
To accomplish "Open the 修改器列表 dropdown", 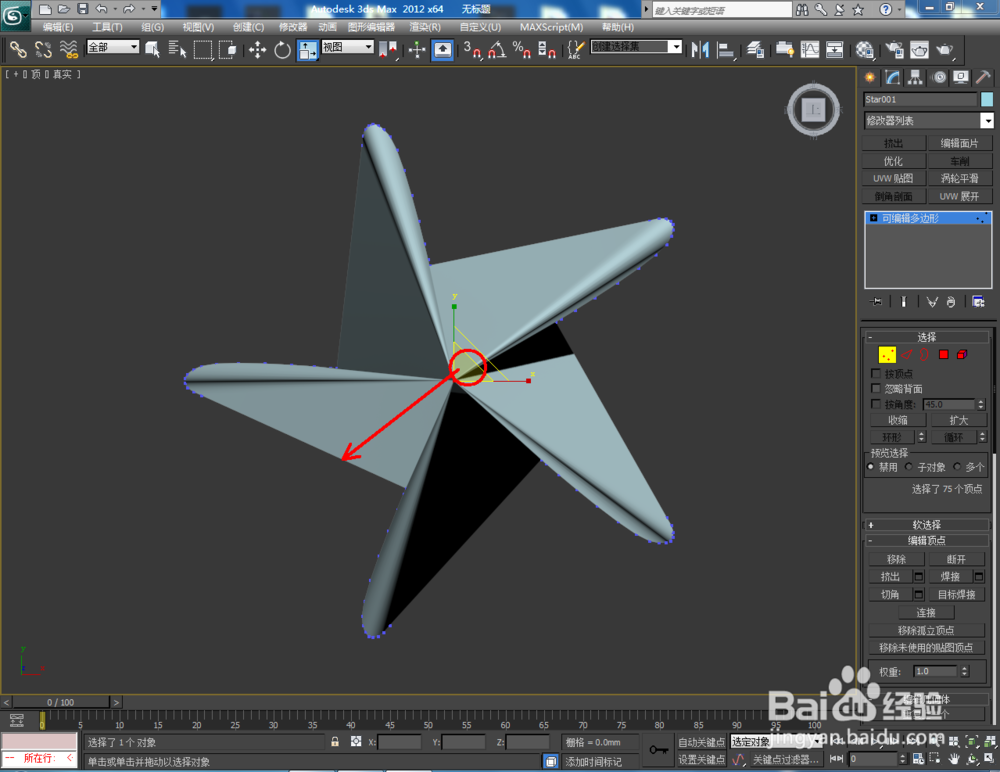I will click(x=929, y=121).
